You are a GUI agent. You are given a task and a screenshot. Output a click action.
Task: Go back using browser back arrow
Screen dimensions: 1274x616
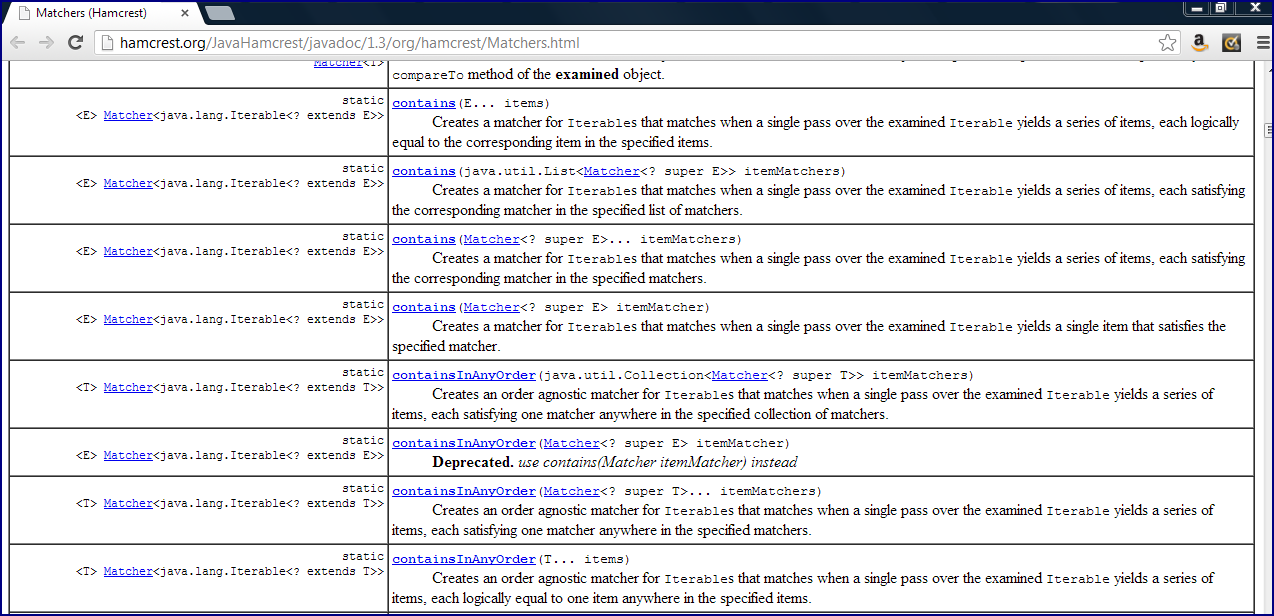17,43
